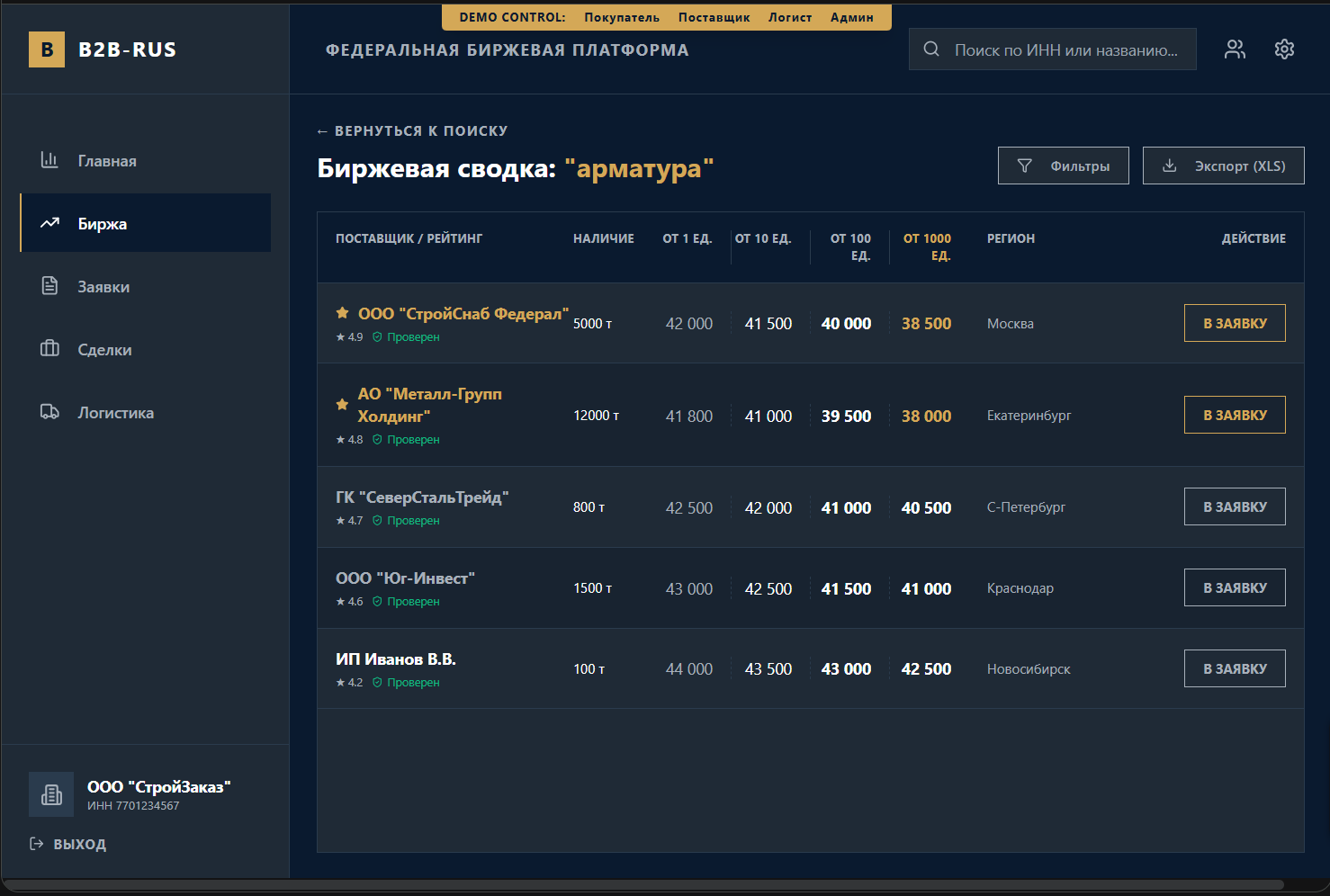Export the table with Экспорт (XLS)
Screen dimensions: 1330x896
click(x=1223, y=166)
